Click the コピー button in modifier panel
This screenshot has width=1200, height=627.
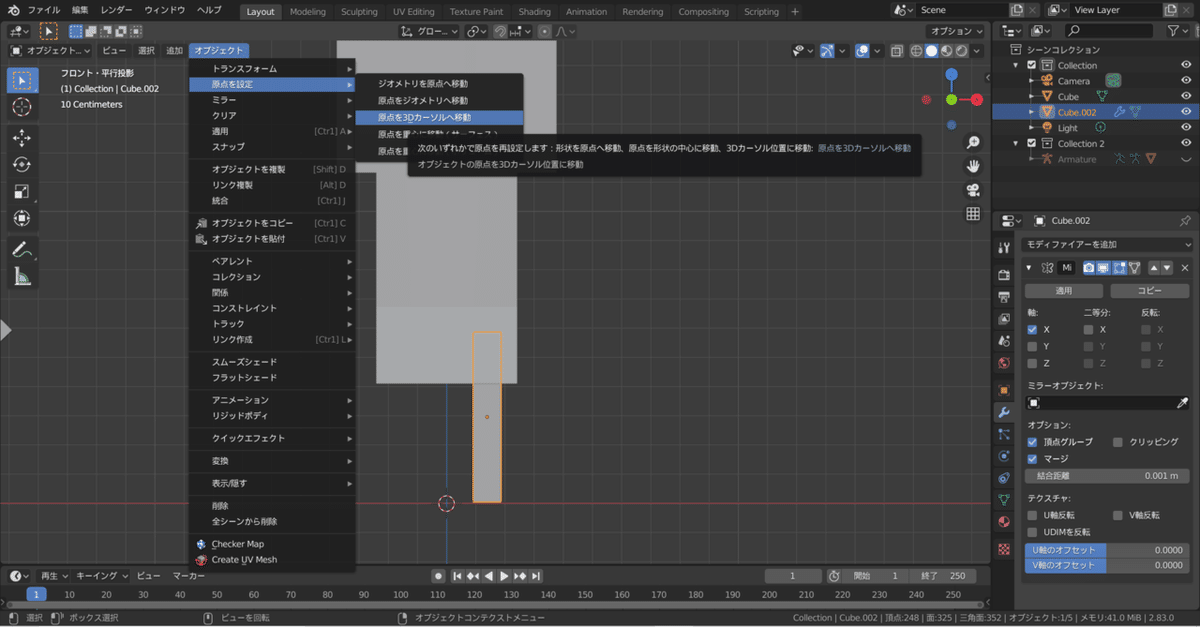click(x=1149, y=291)
